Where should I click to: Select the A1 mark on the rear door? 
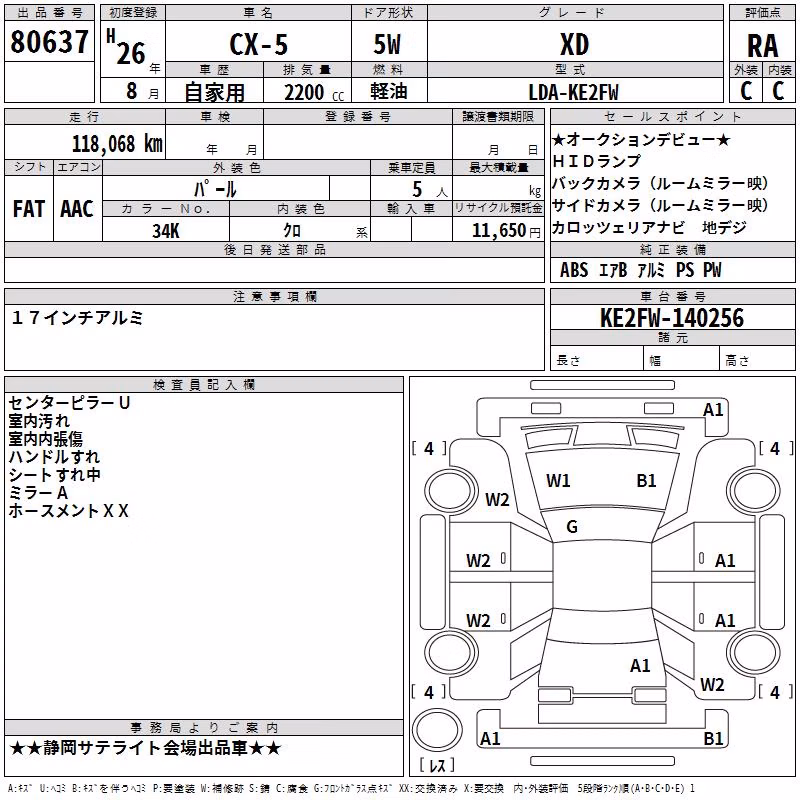tap(725, 620)
